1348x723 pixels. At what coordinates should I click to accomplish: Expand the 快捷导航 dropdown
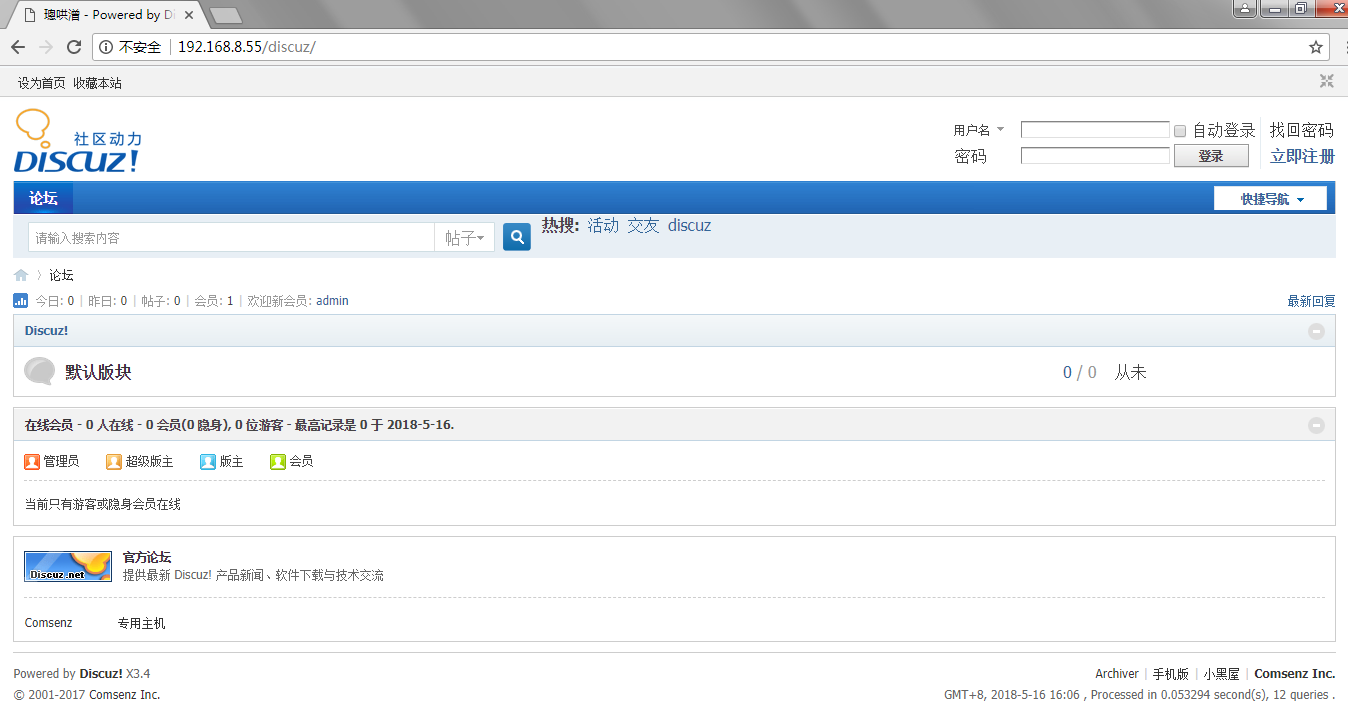pyautogui.click(x=1270, y=199)
